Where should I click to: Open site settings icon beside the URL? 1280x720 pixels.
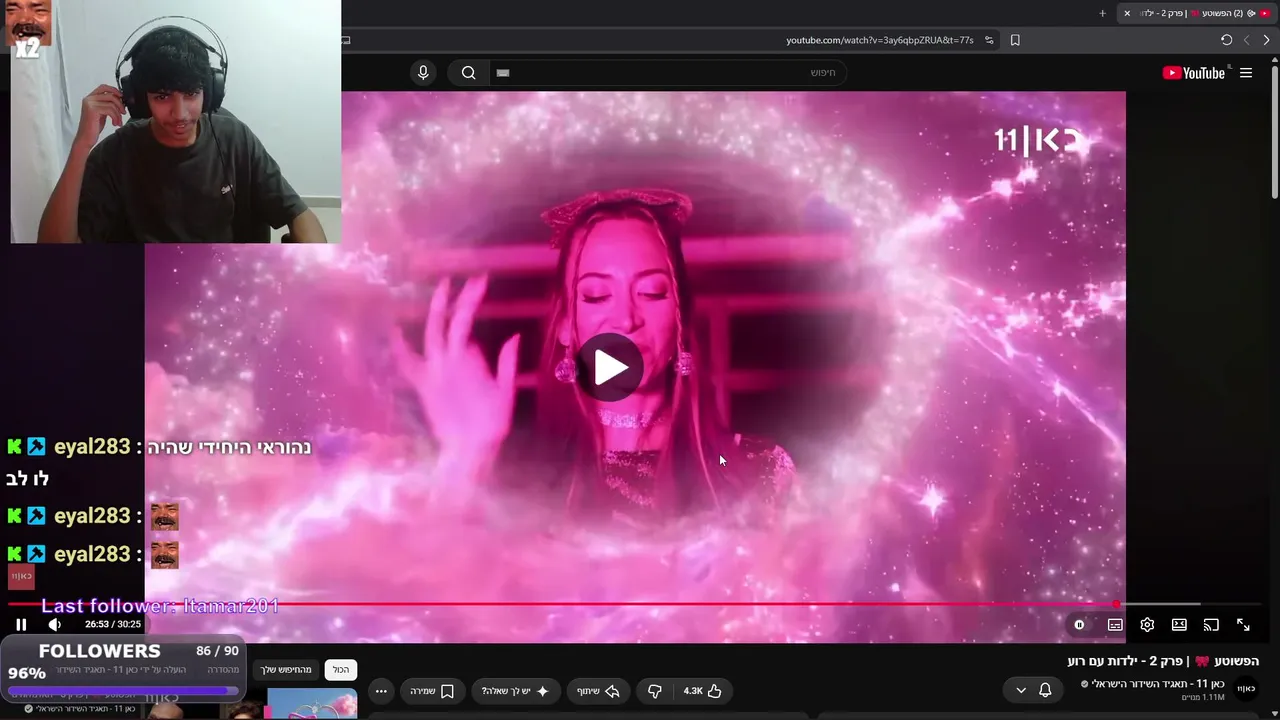(989, 40)
